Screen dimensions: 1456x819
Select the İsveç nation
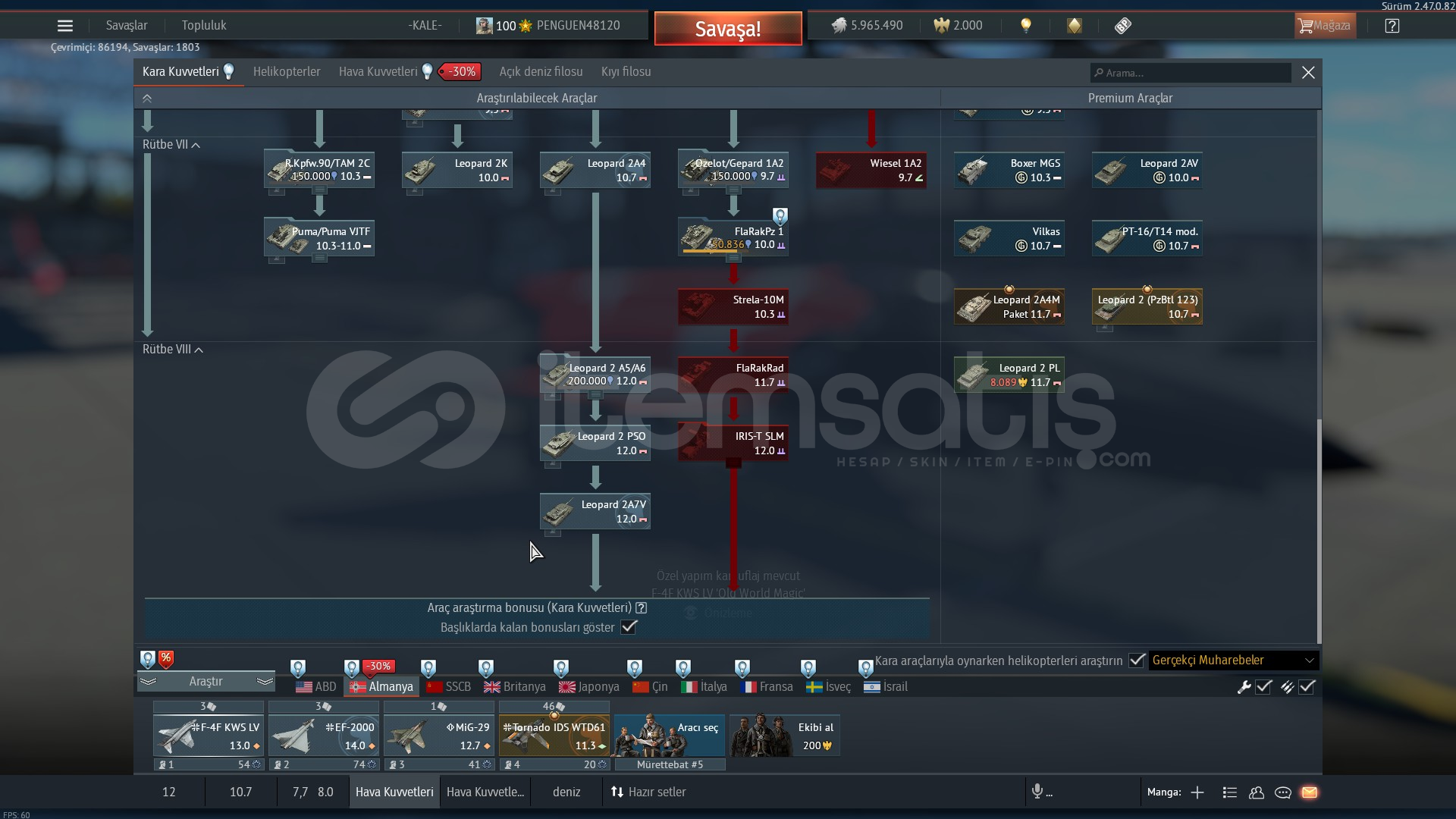click(x=828, y=687)
